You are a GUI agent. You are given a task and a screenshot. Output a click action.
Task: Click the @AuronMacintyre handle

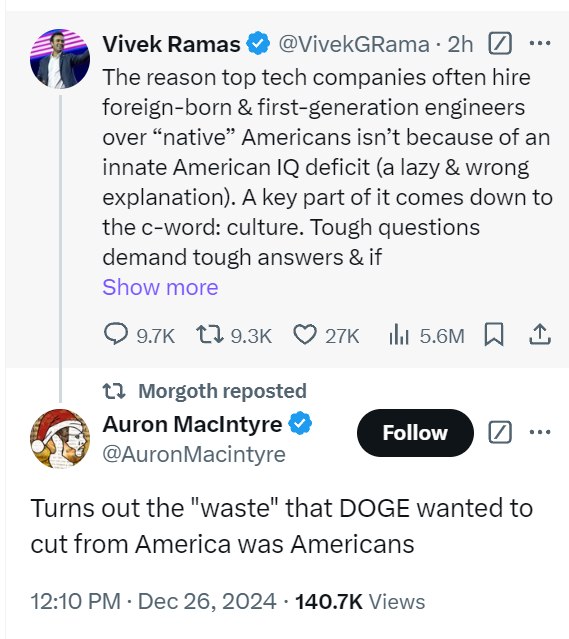[x=194, y=454]
